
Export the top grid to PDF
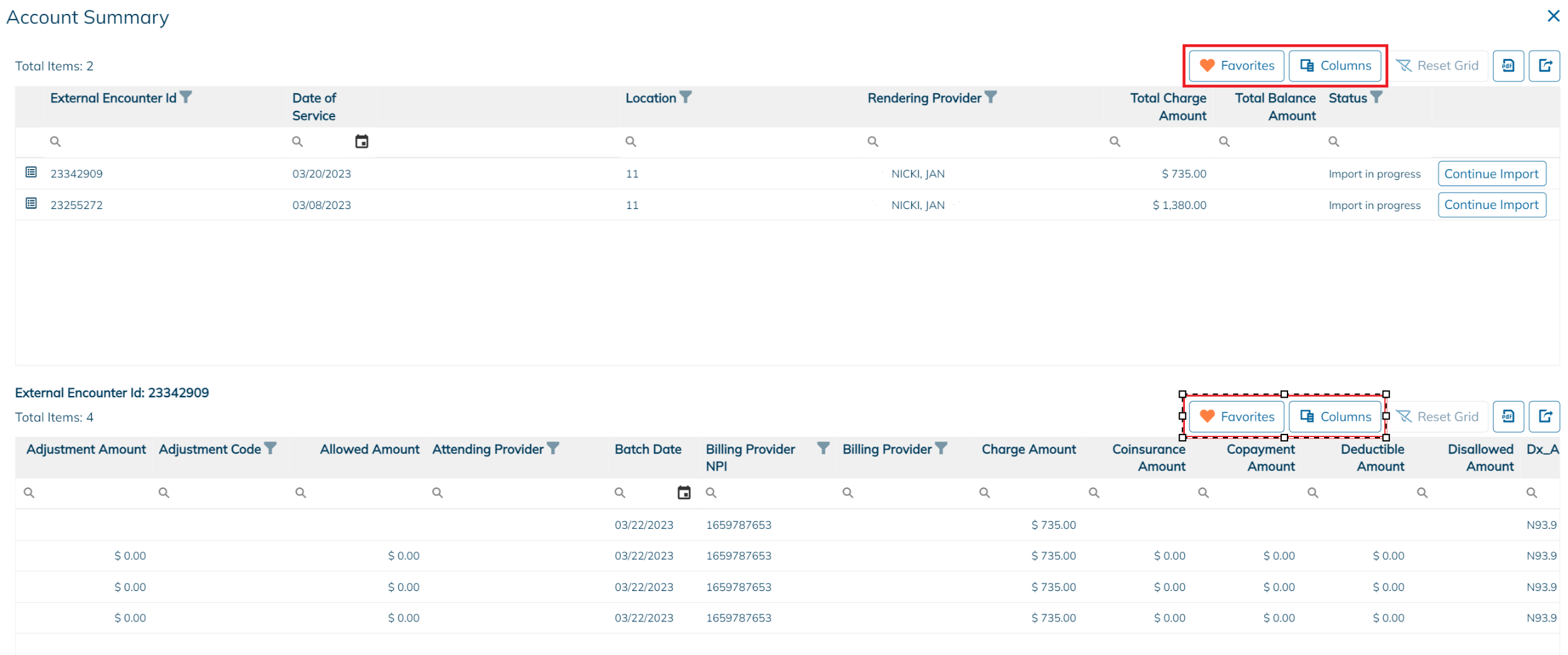tap(1508, 66)
